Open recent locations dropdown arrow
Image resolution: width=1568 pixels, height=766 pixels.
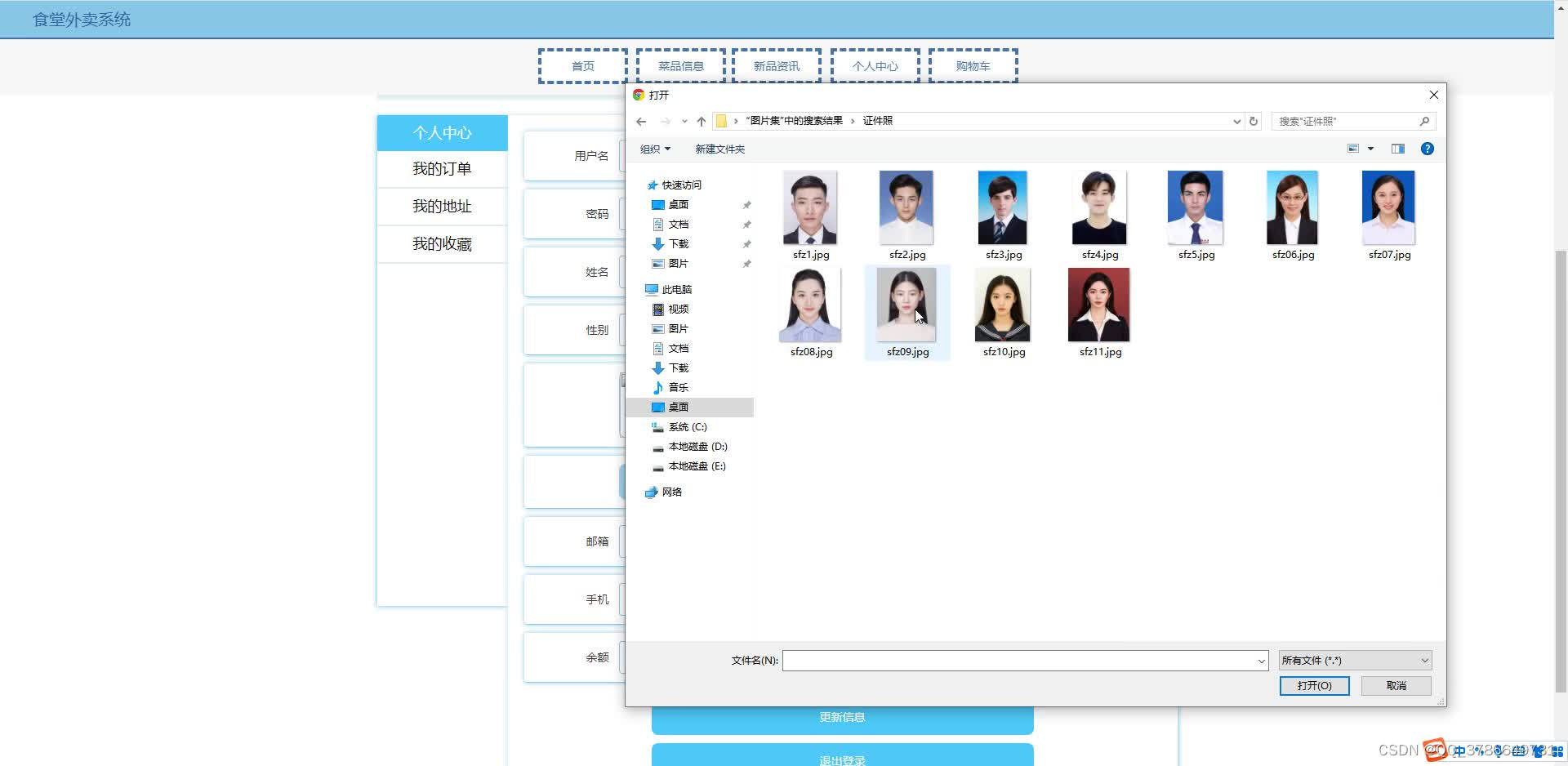(x=684, y=122)
